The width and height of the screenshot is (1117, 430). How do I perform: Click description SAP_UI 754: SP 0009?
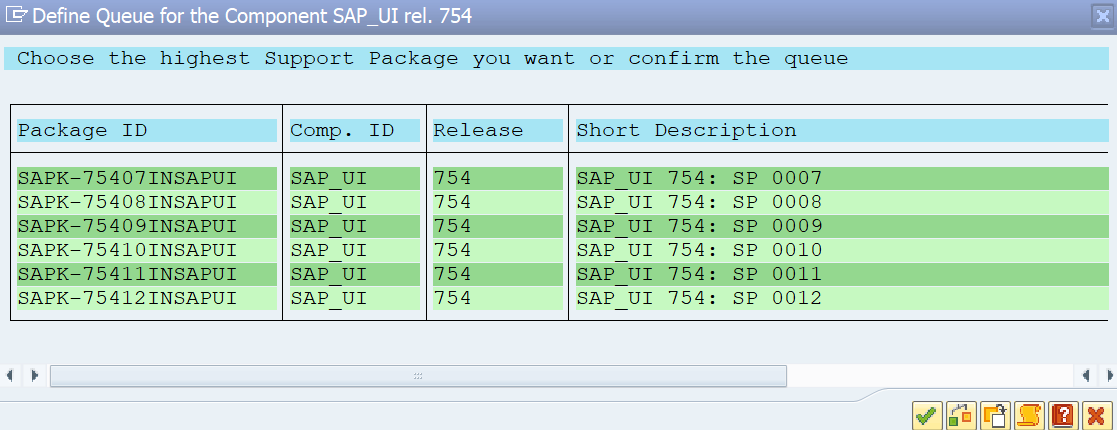click(x=843, y=226)
